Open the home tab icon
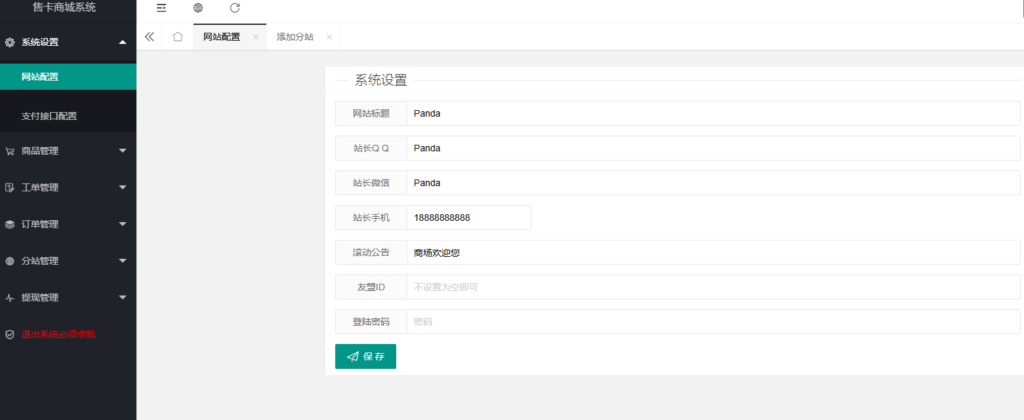The width and height of the screenshot is (1024, 420). pyautogui.click(x=178, y=37)
